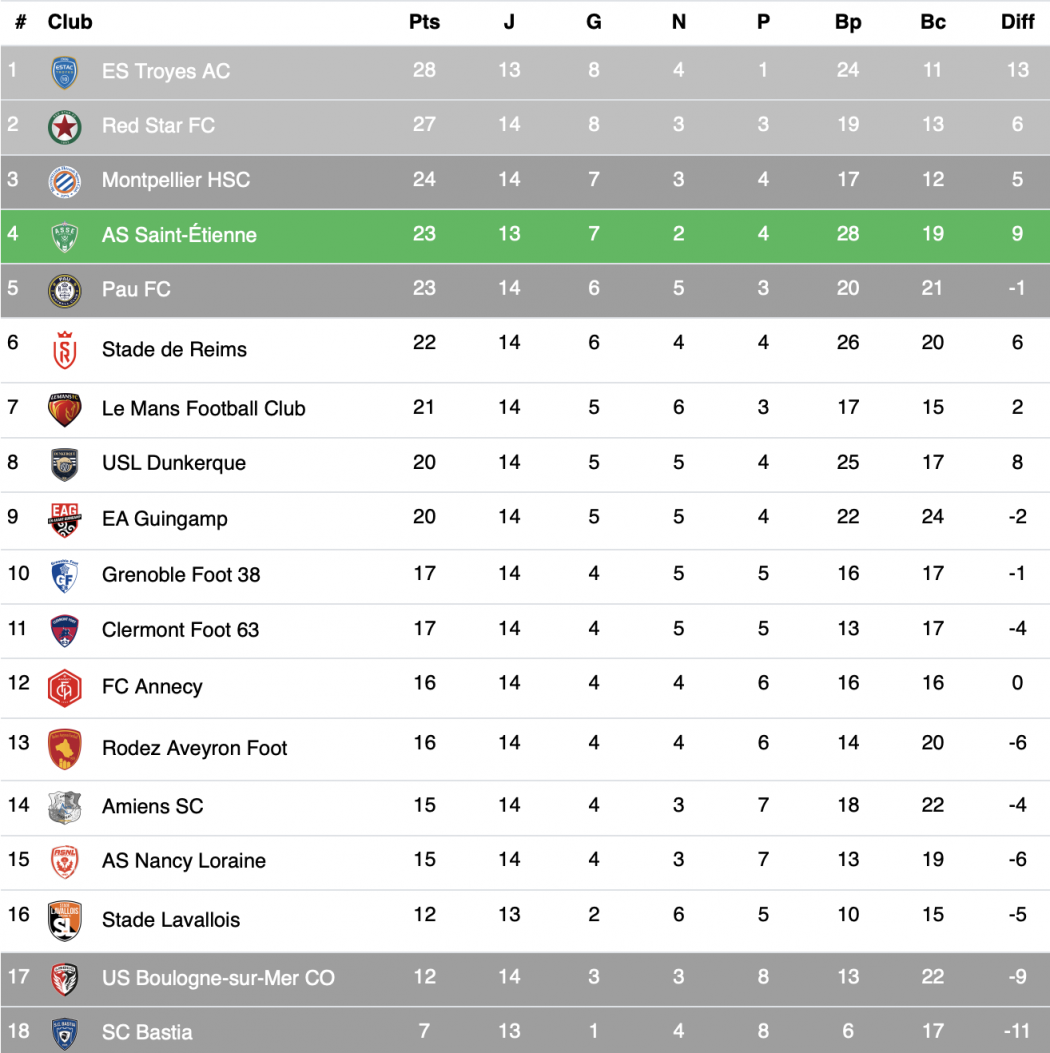Sort table by the Pts column header

[x=424, y=22]
